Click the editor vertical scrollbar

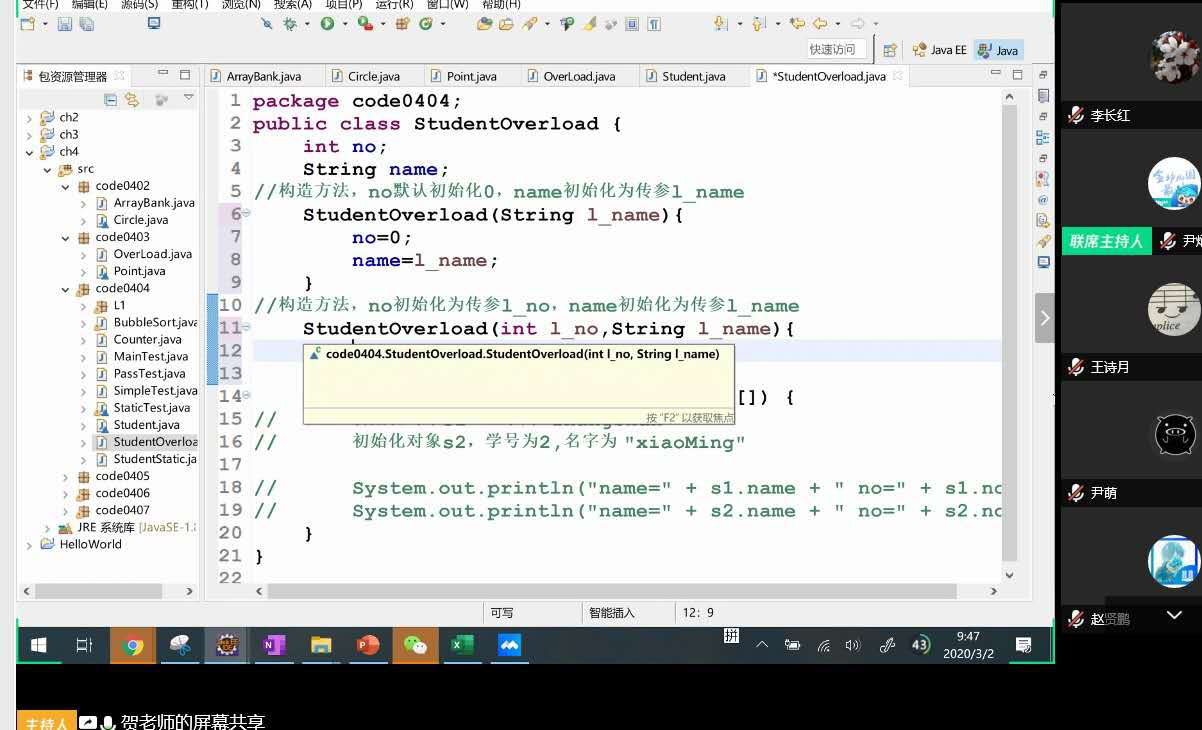pyautogui.click(x=1009, y=300)
